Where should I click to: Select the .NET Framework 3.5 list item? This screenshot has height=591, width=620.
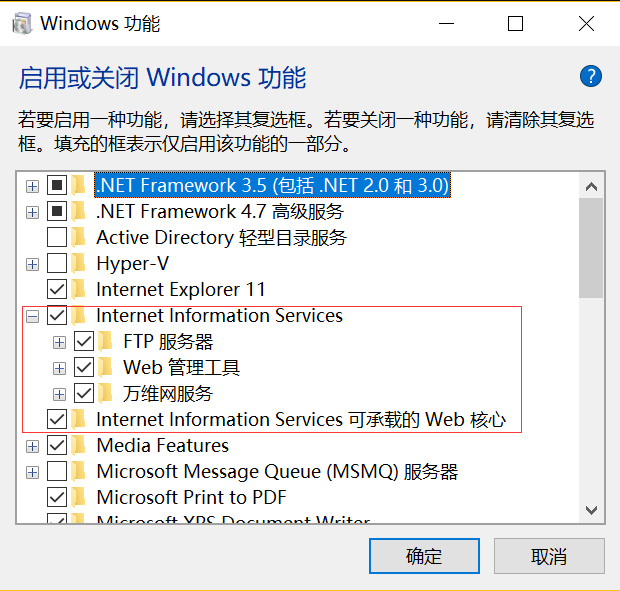coord(272,185)
